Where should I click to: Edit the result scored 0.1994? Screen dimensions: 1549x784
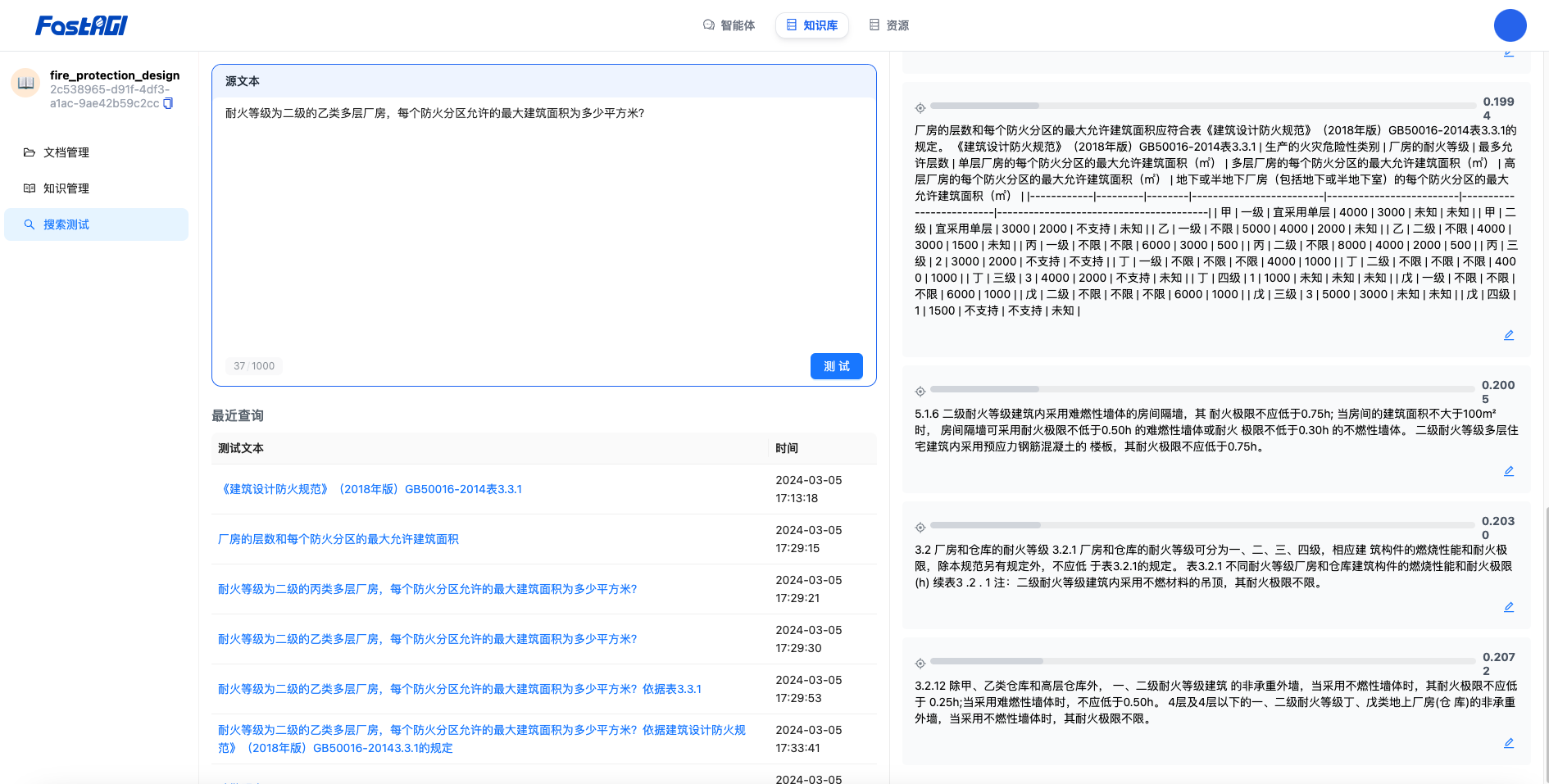[1509, 335]
